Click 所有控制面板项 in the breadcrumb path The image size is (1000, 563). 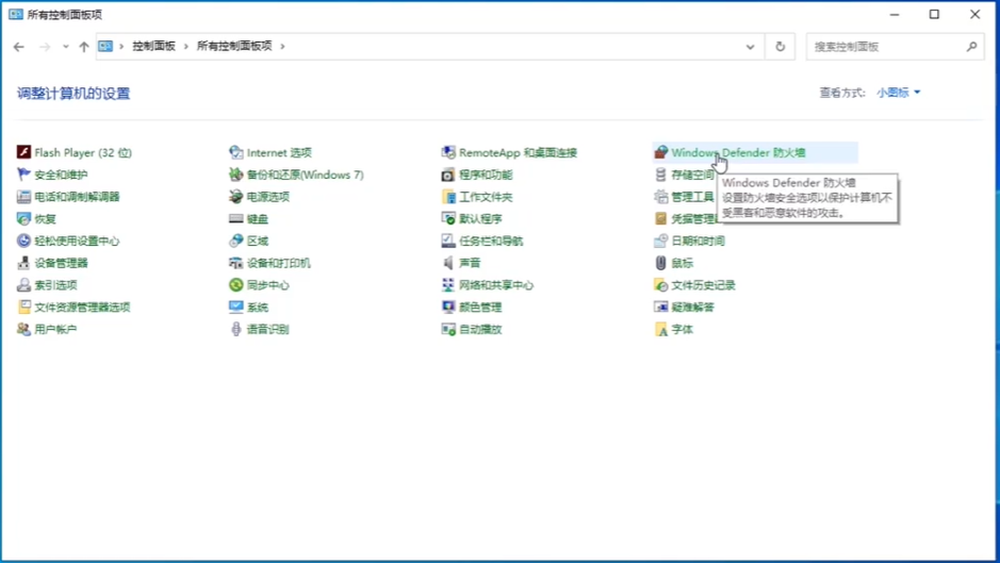pos(234,46)
